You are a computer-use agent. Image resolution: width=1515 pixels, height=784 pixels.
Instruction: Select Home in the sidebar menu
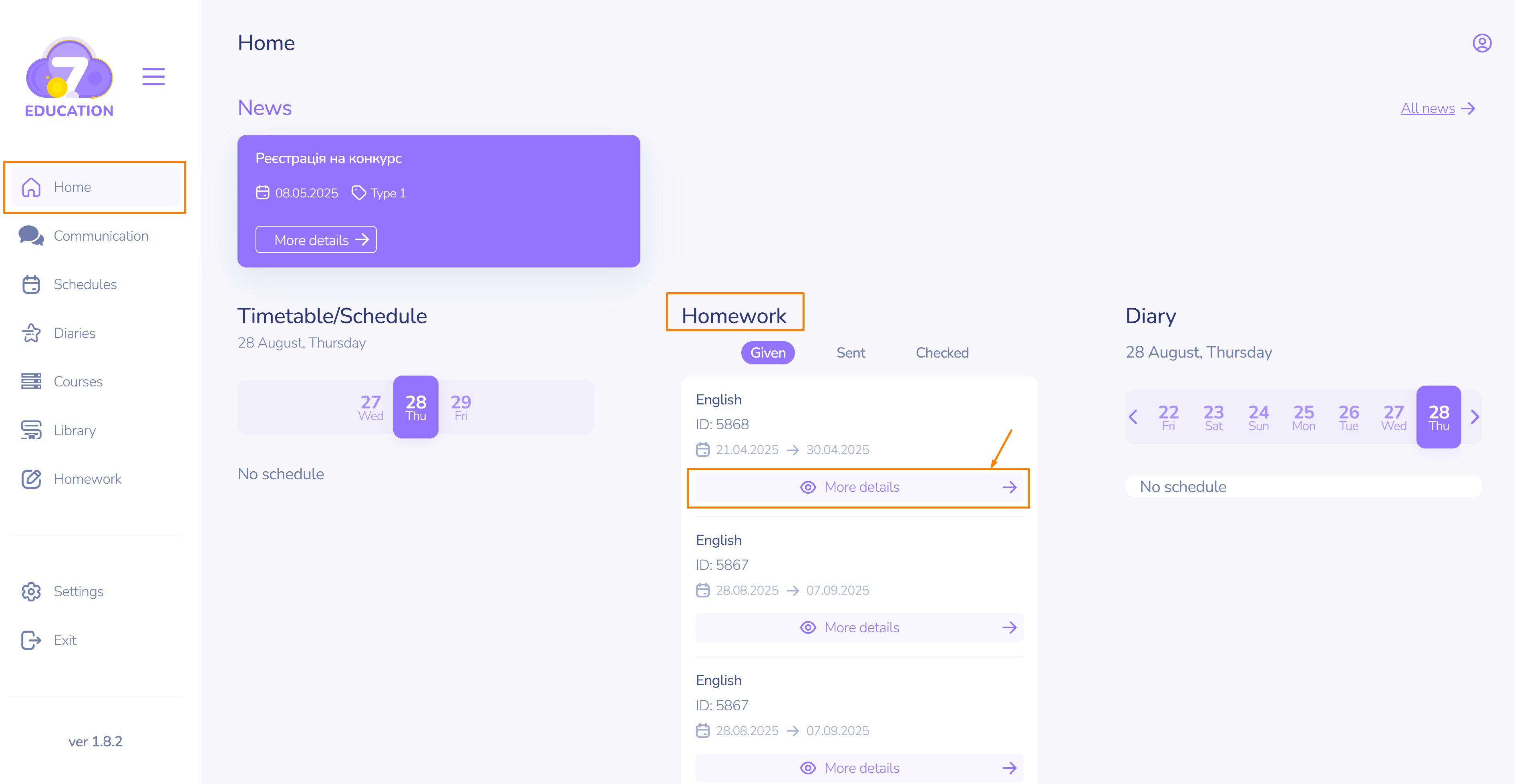(72, 187)
